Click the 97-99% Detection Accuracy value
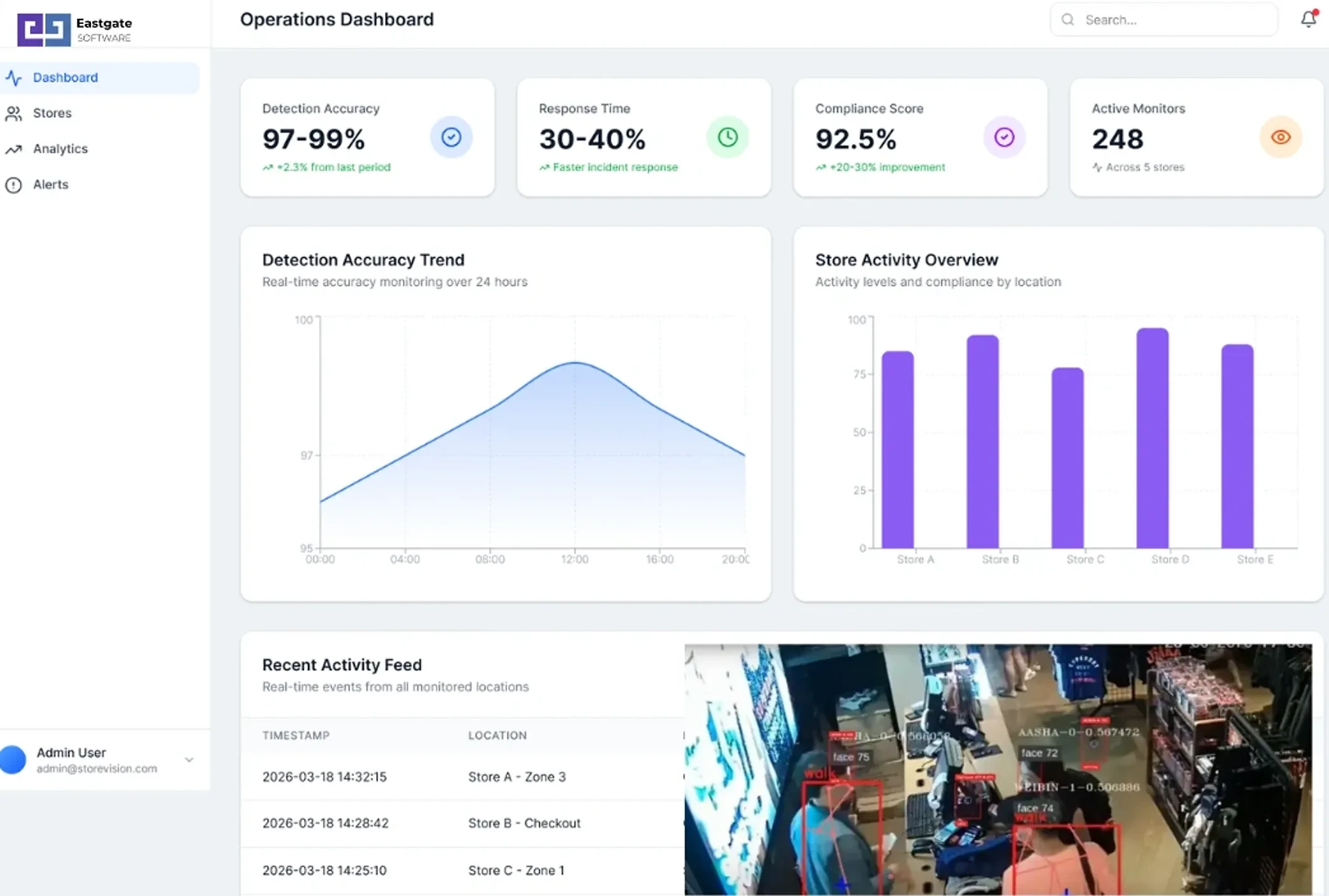The height and width of the screenshot is (896, 1329). click(313, 139)
